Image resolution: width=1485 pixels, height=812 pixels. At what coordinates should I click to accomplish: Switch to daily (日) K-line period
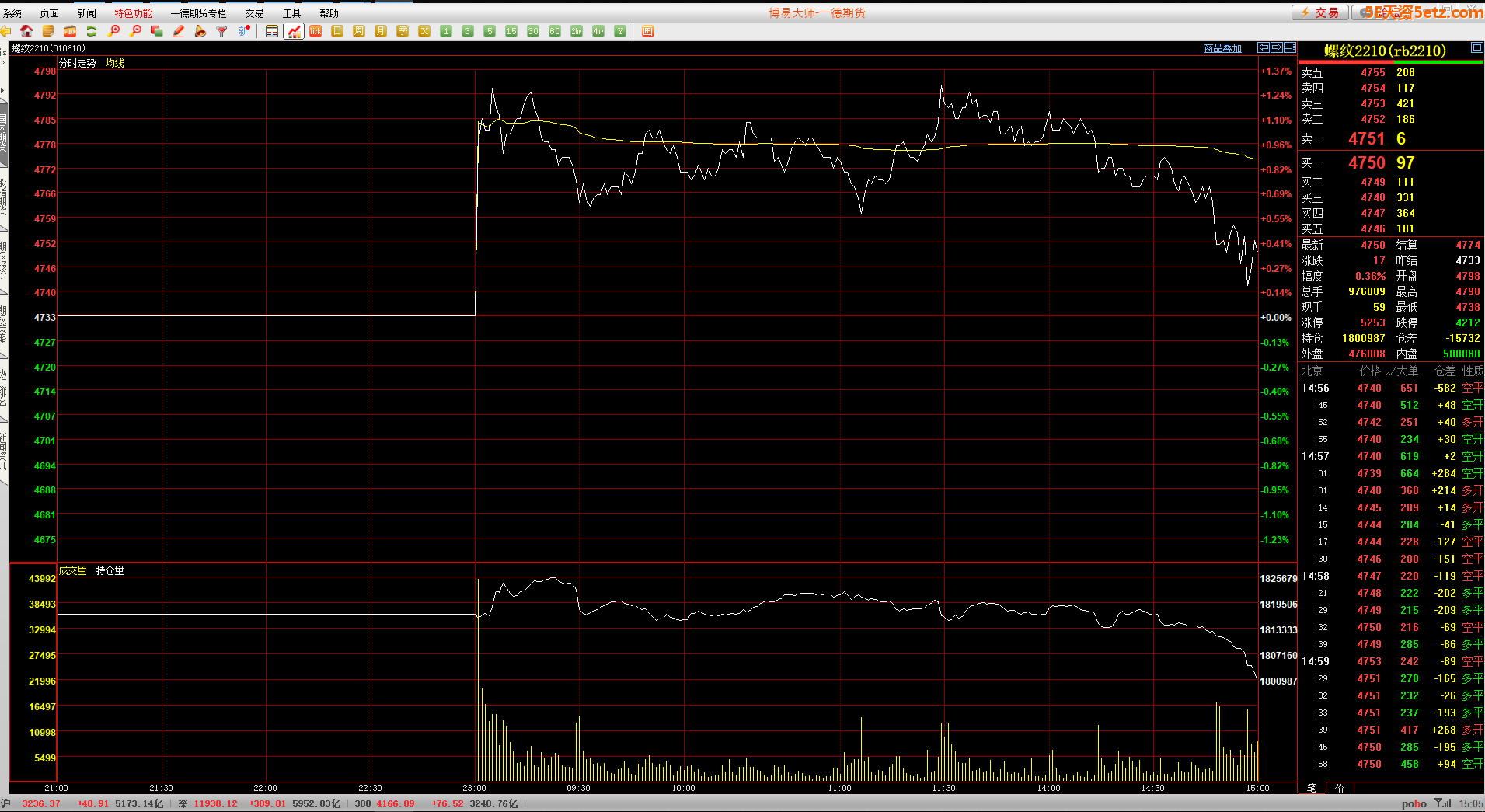tap(337, 31)
